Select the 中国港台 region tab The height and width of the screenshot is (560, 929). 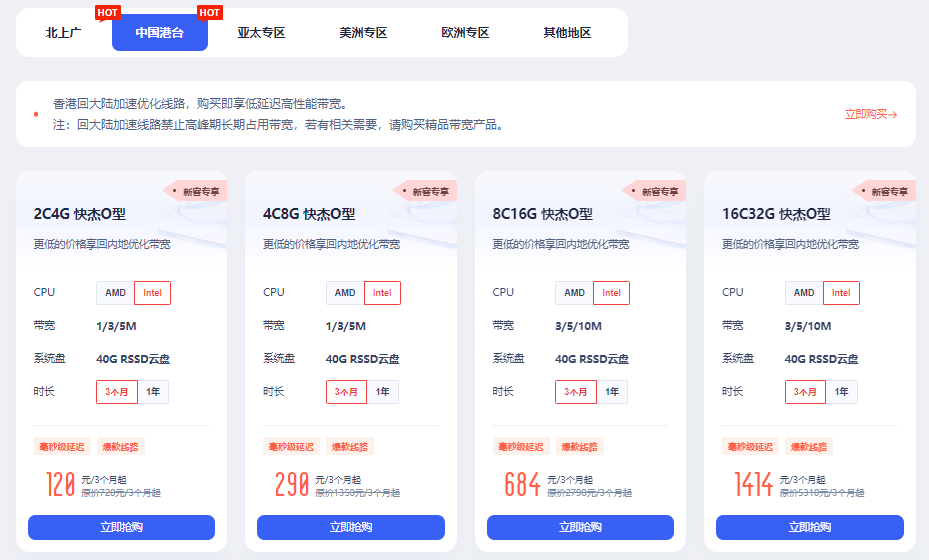(160, 33)
